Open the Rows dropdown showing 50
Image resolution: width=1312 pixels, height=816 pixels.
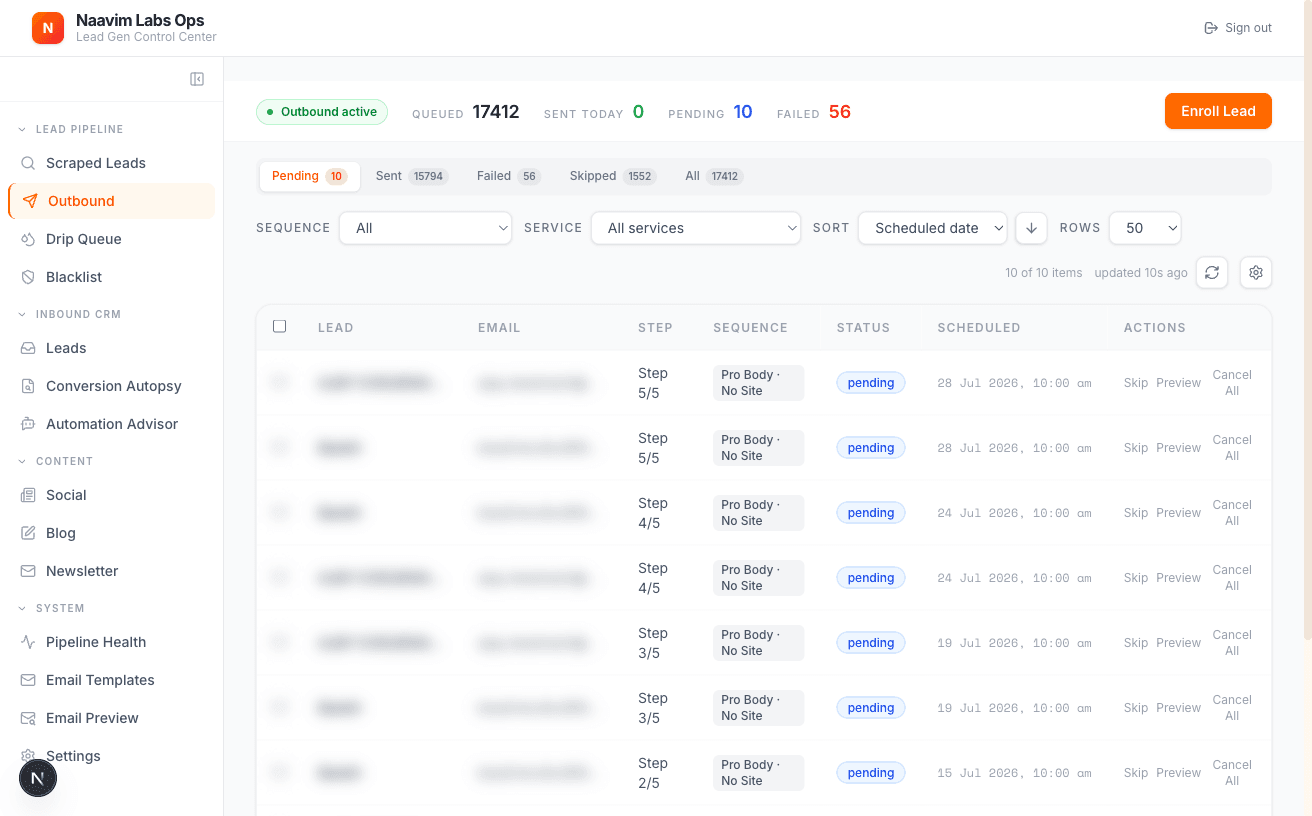(x=1145, y=228)
